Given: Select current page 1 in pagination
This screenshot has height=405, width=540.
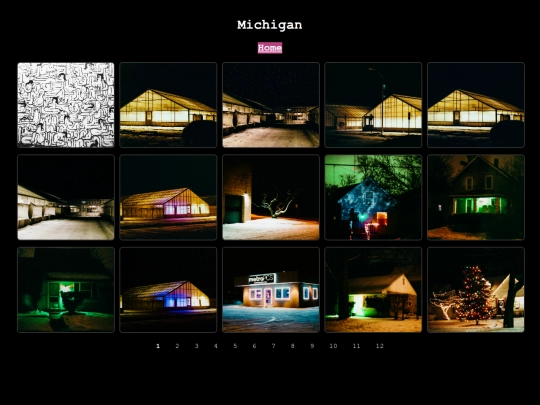Looking at the screenshot, I should click(158, 346).
